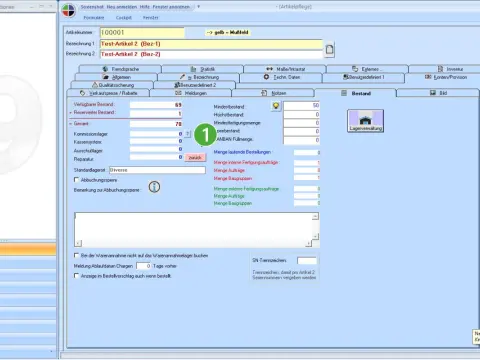This screenshot has width=480, height=360.
Task: Click the small question mark button beside Kommissionslager
Action: [x=188, y=134]
